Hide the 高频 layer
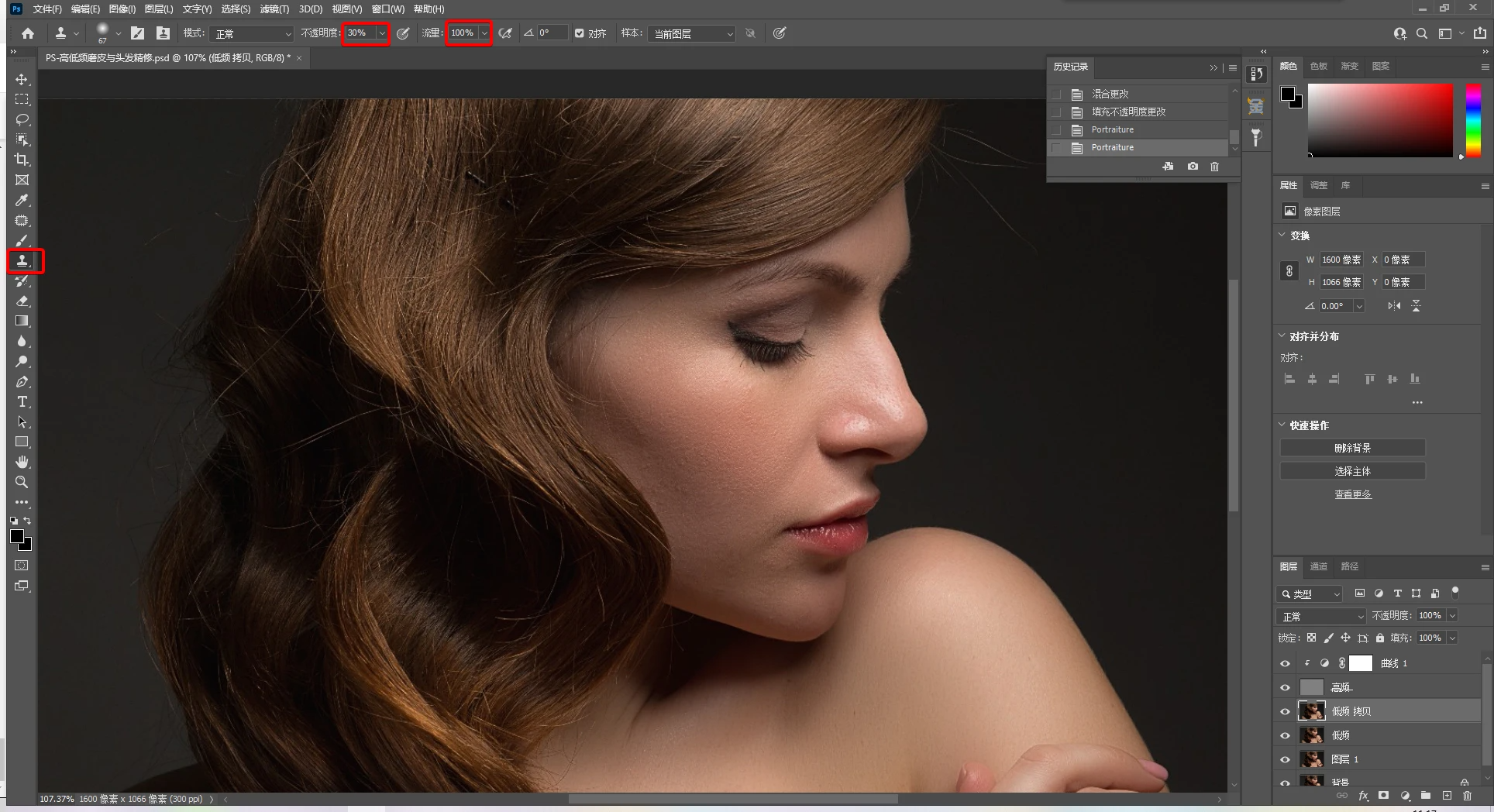Viewport: 1494px width, 812px height. pyautogui.click(x=1285, y=687)
